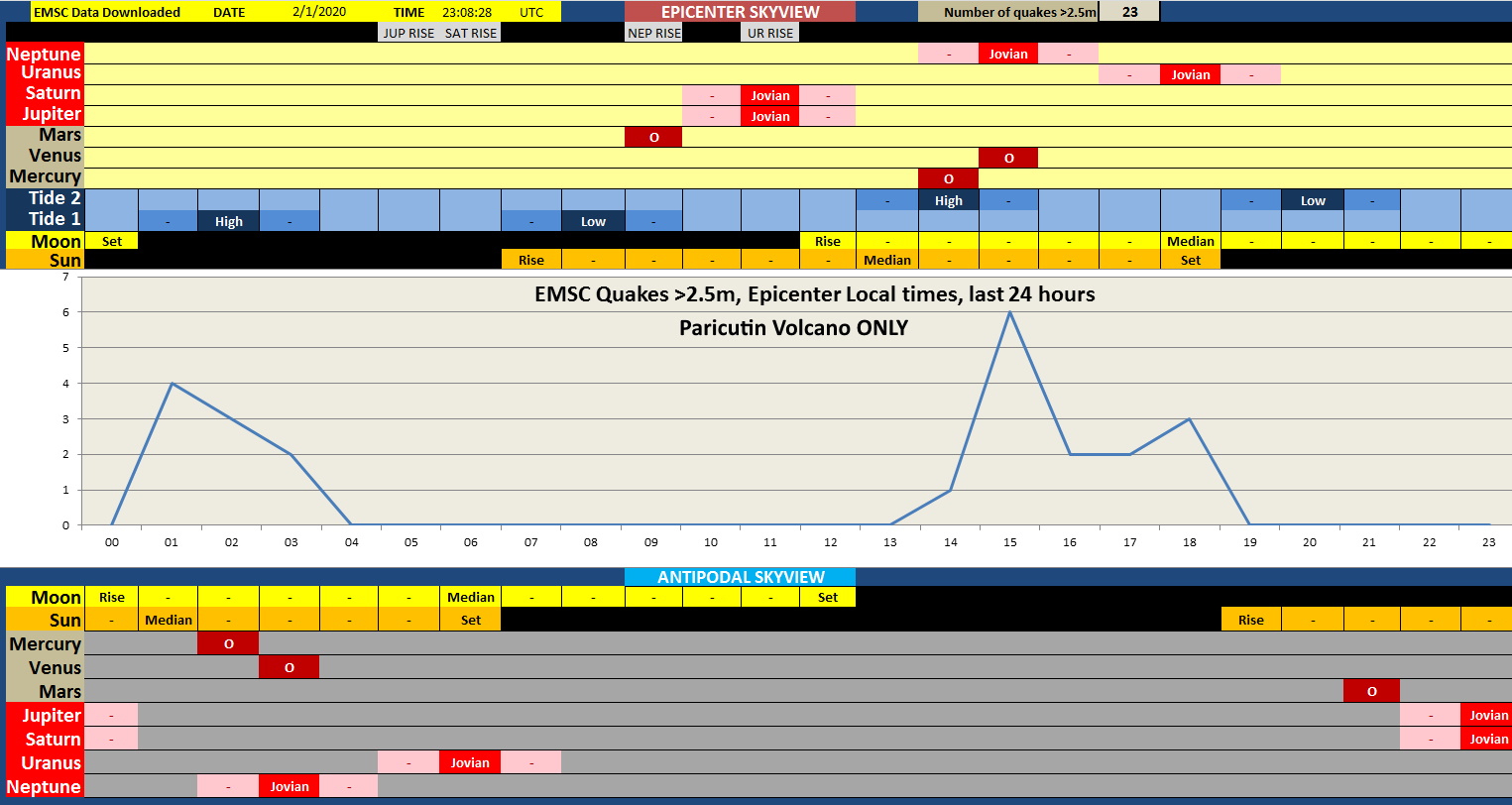Click 'Paricutin Volcano ONLY' chart subtitle
The height and width of the screenshot is (805, 1512).
pyautogui.click(x=793, y=327)
